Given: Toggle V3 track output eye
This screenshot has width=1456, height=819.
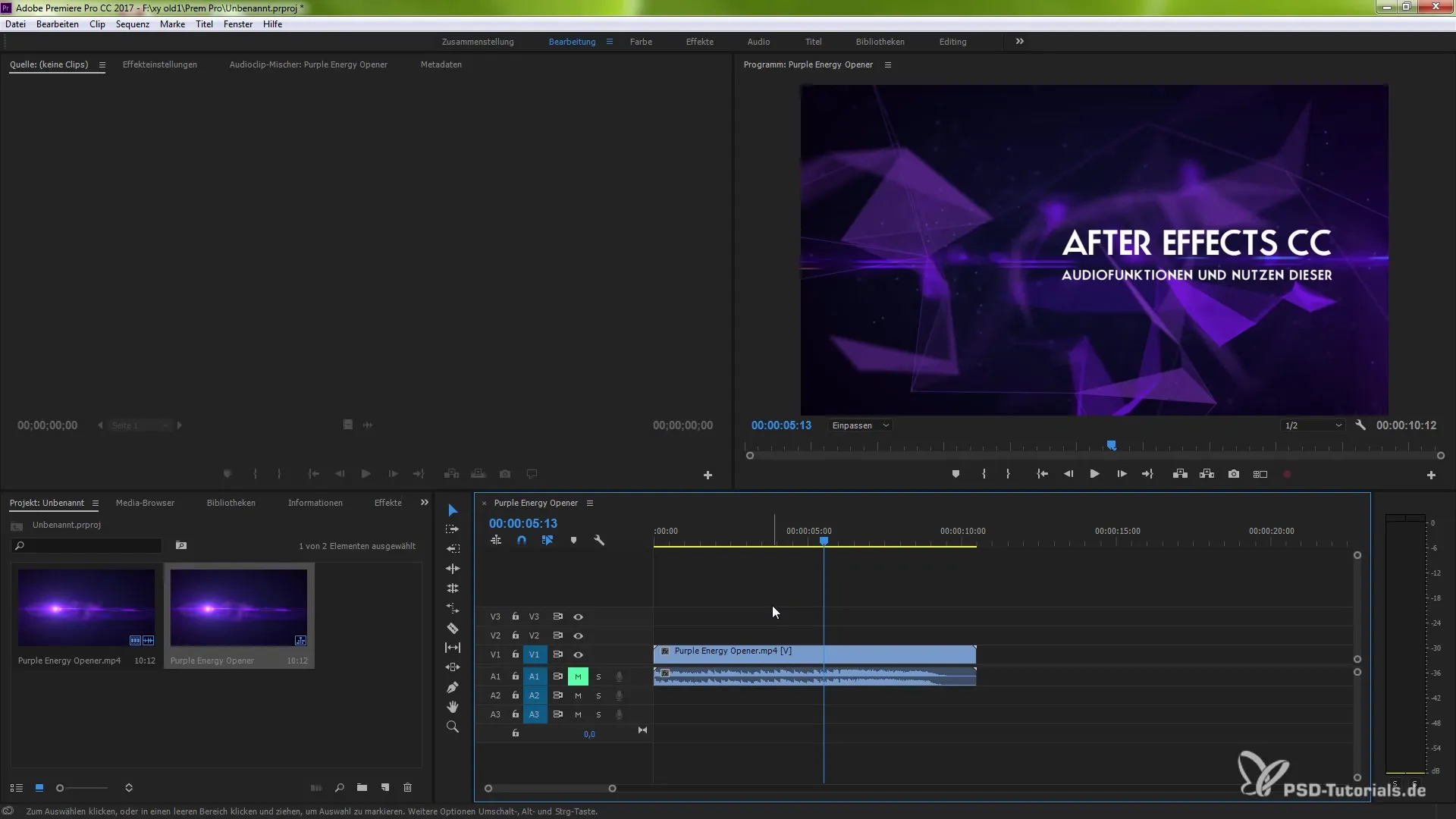Looking at the screenshot, I should [x=578, y=617].
